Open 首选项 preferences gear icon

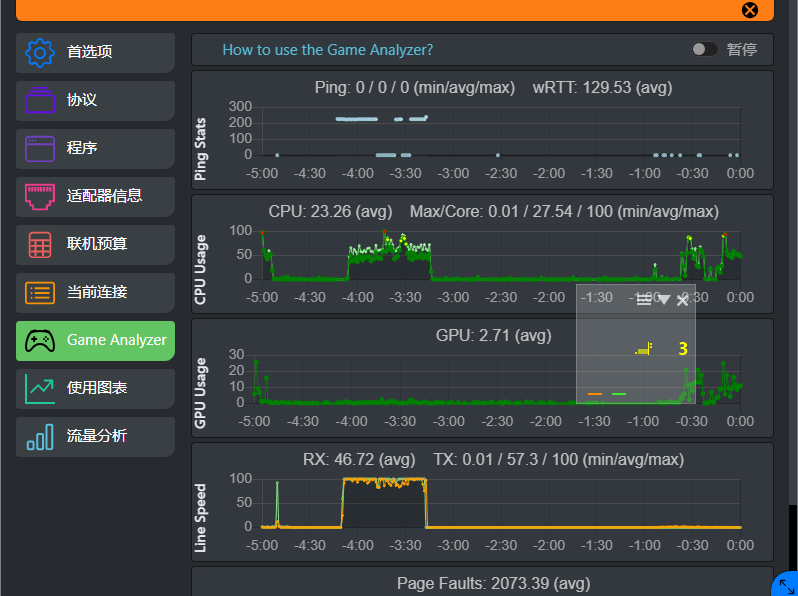tap(40, 52)
